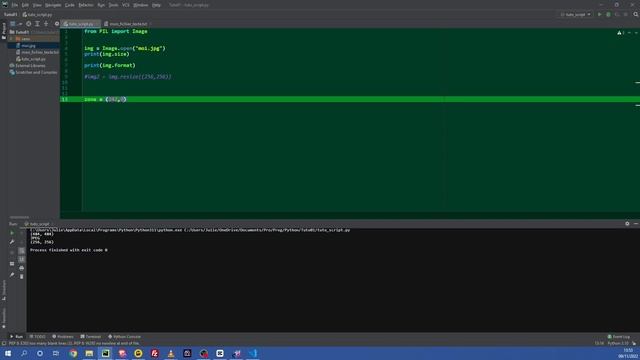Image resolution: width=640 pixels, height=360 pixels.
Task: Open Run panel settings gear
Action: (627, 224)
